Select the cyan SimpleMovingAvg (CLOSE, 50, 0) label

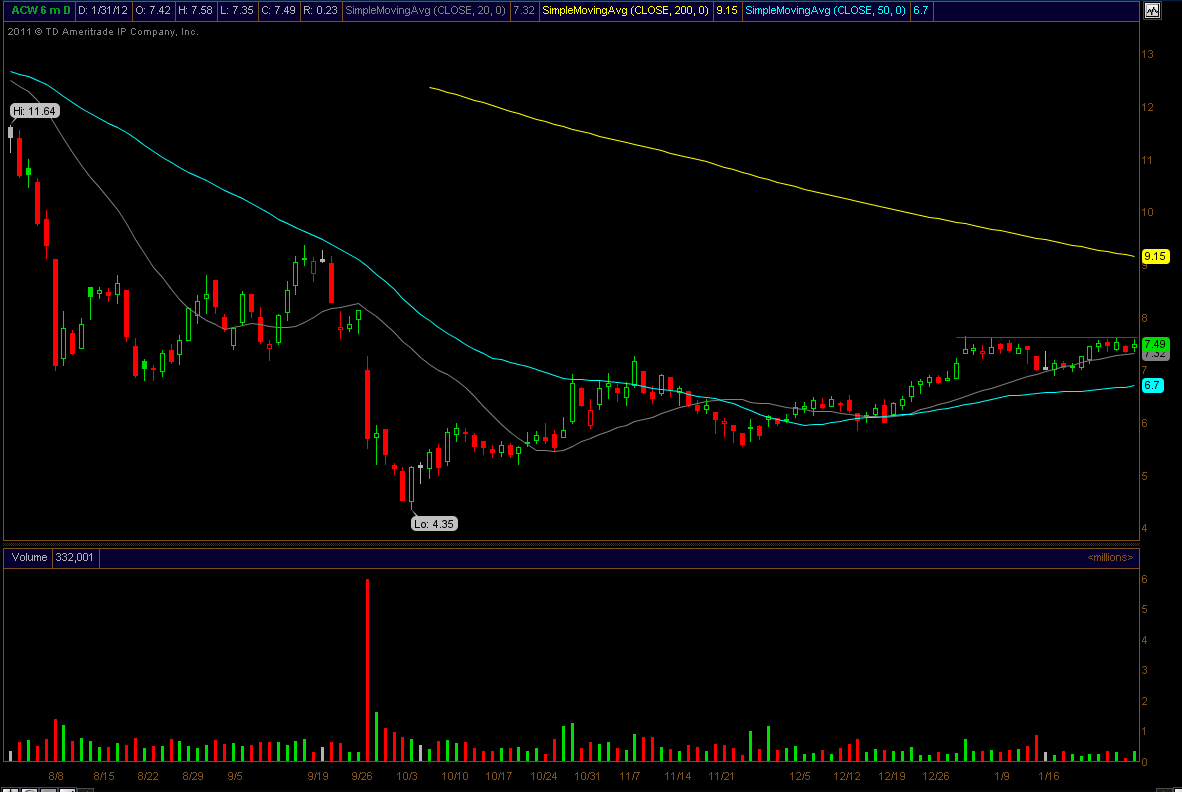click(x=824, y=11)
